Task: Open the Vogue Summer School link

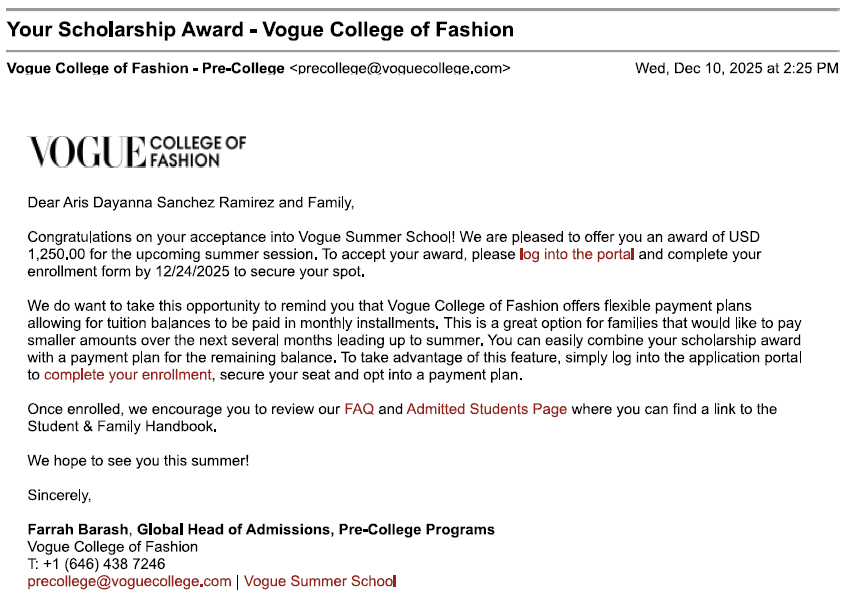Action: coord(320,581)
